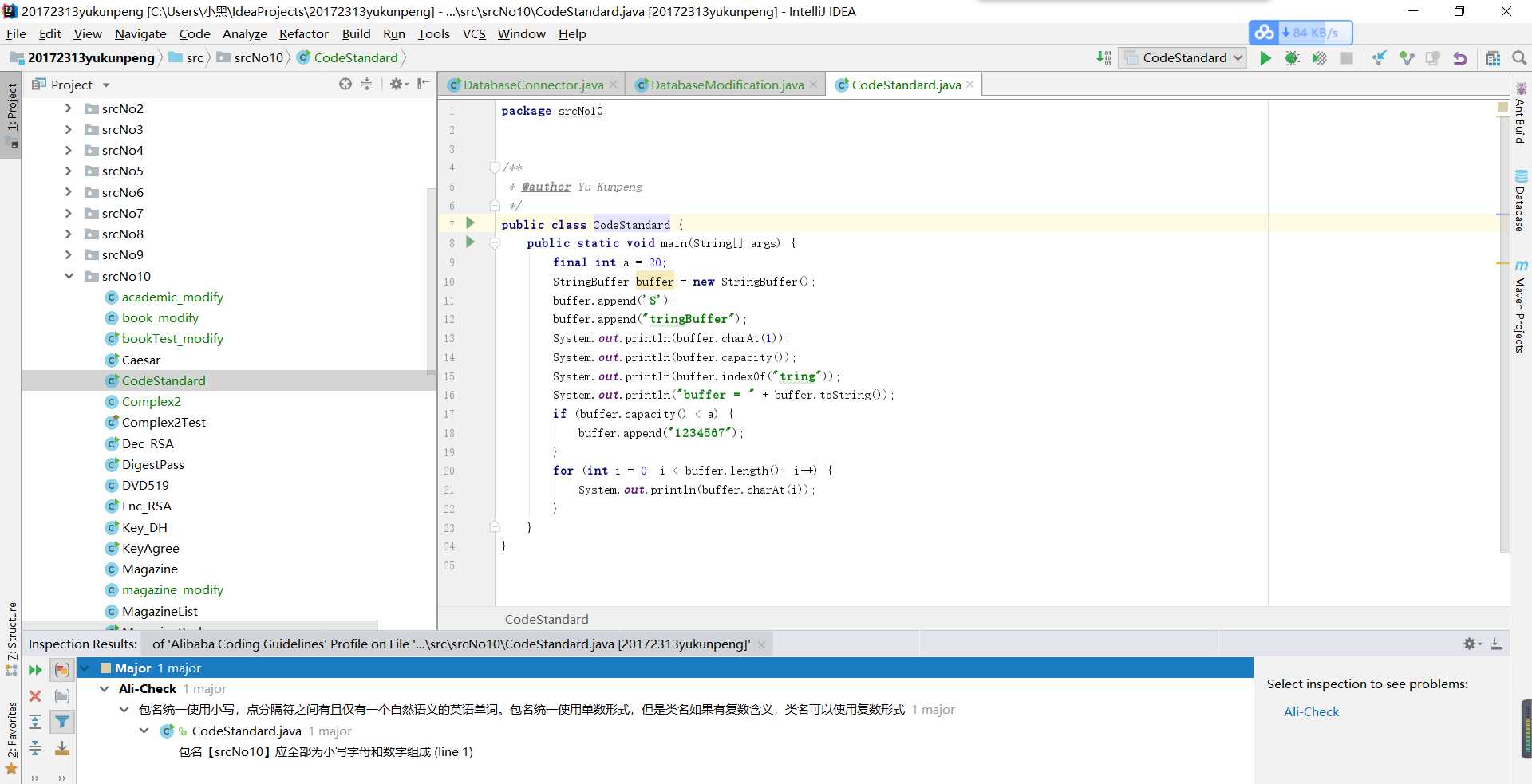Expand the srcNo9 folder
The height and width of the screenshot is (784, 1532).
(x=69, y=254)
